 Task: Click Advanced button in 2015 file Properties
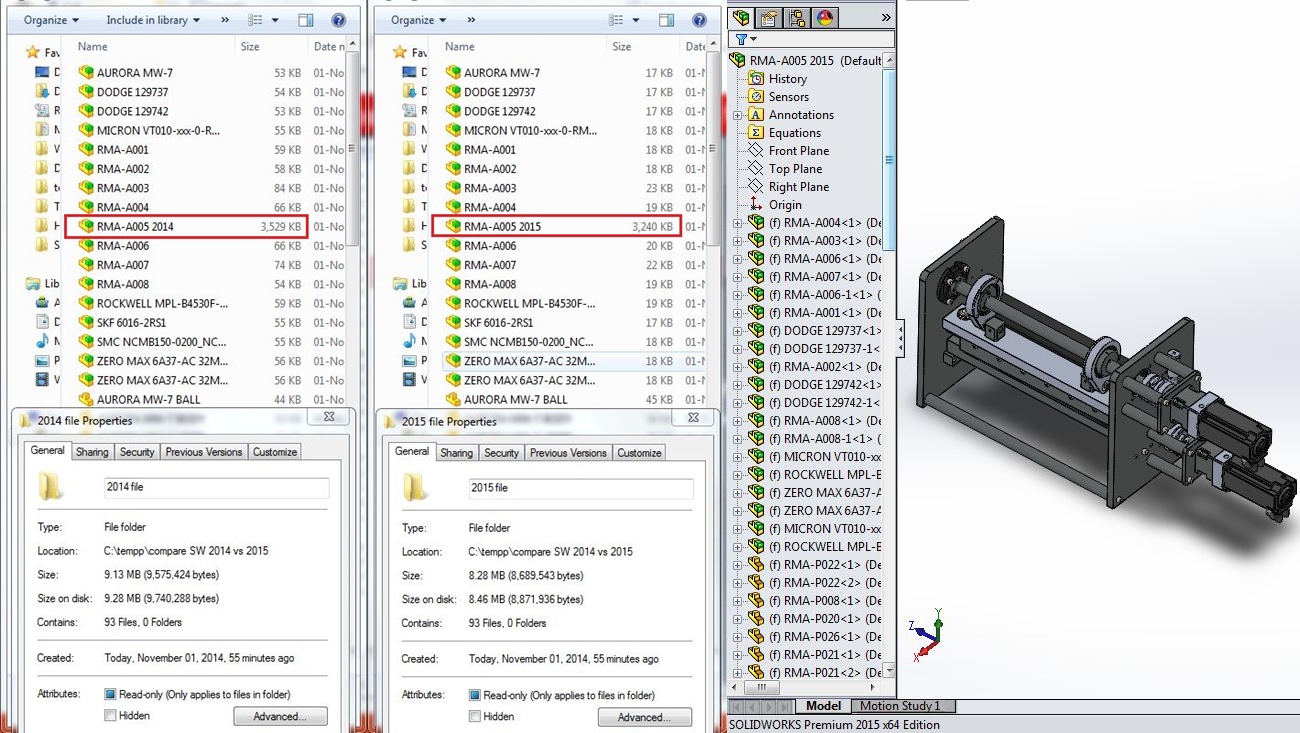tap(645, 717)
